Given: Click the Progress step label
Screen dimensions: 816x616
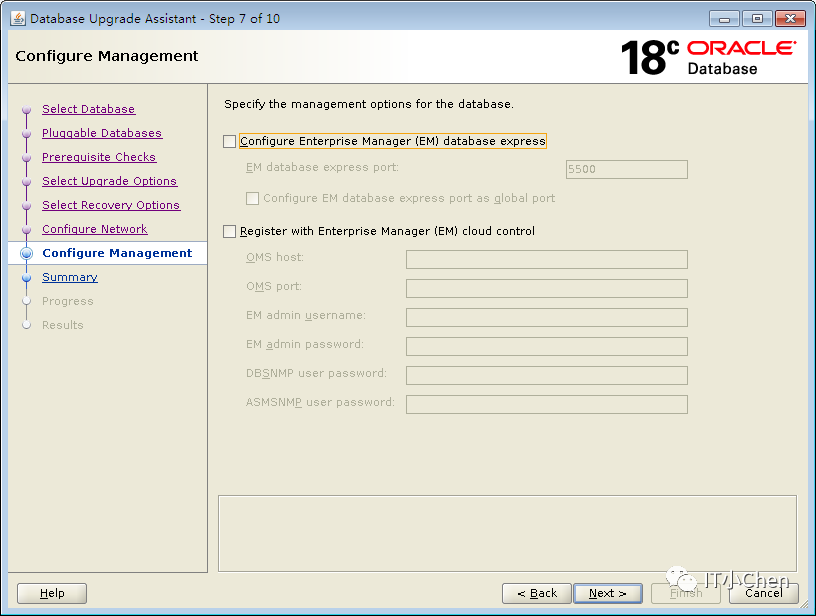Looking at the screenshot, I should pyautogui.click(x=68, y=301).
